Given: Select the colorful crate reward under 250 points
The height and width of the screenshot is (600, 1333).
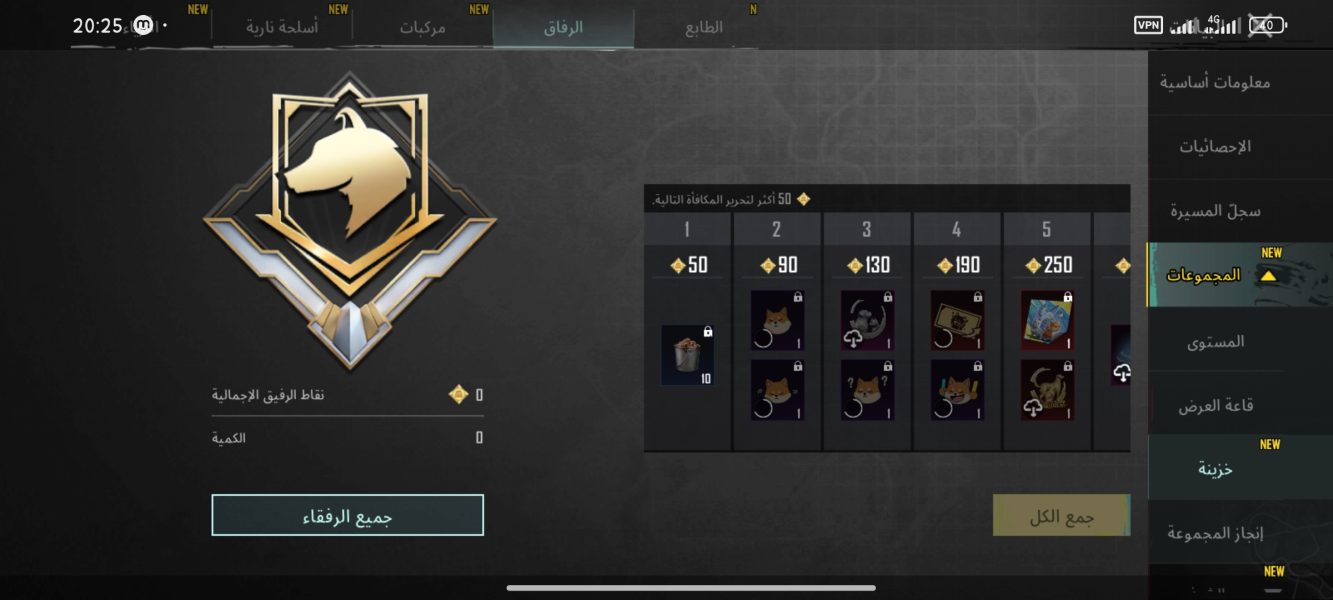Looking at the screenshot, I should click(1047, 320).
